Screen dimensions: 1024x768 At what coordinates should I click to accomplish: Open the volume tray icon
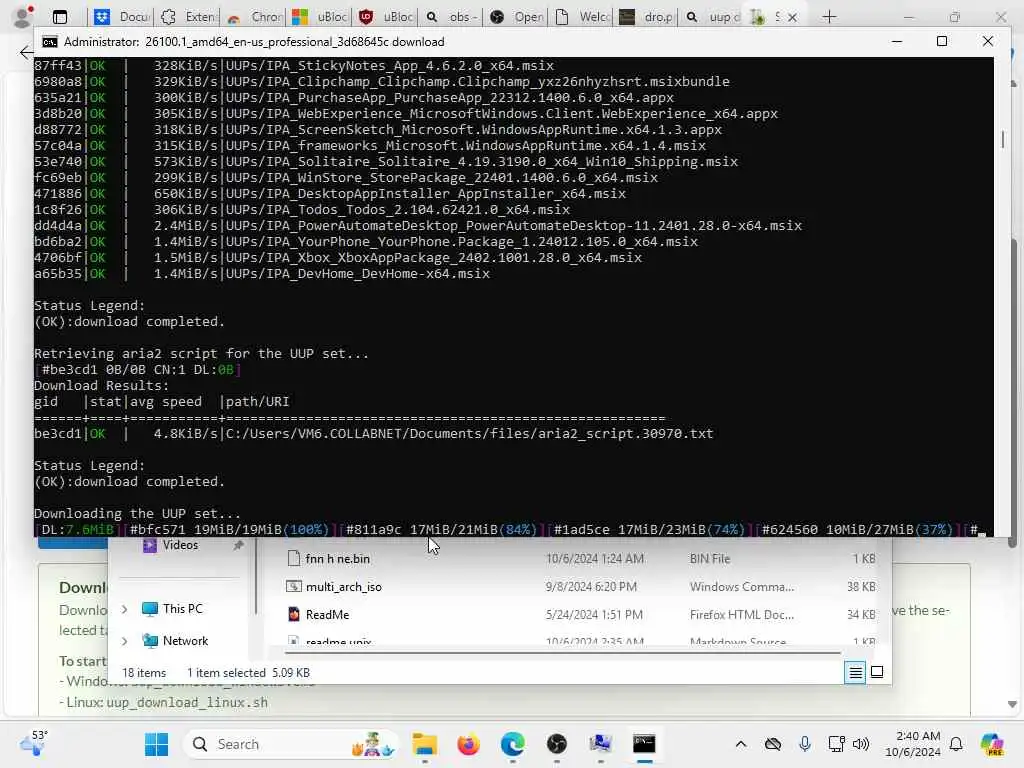click(861, 744)
